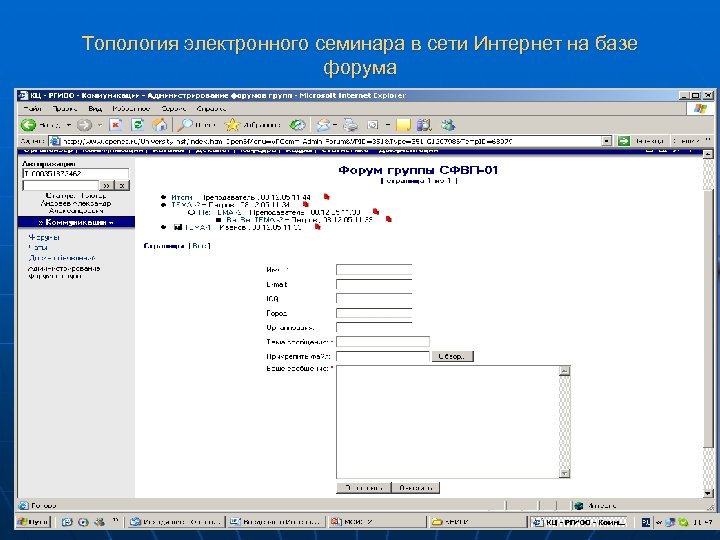Click the Тема сообщения input field

pyautogui.click(x=383, y=342)
